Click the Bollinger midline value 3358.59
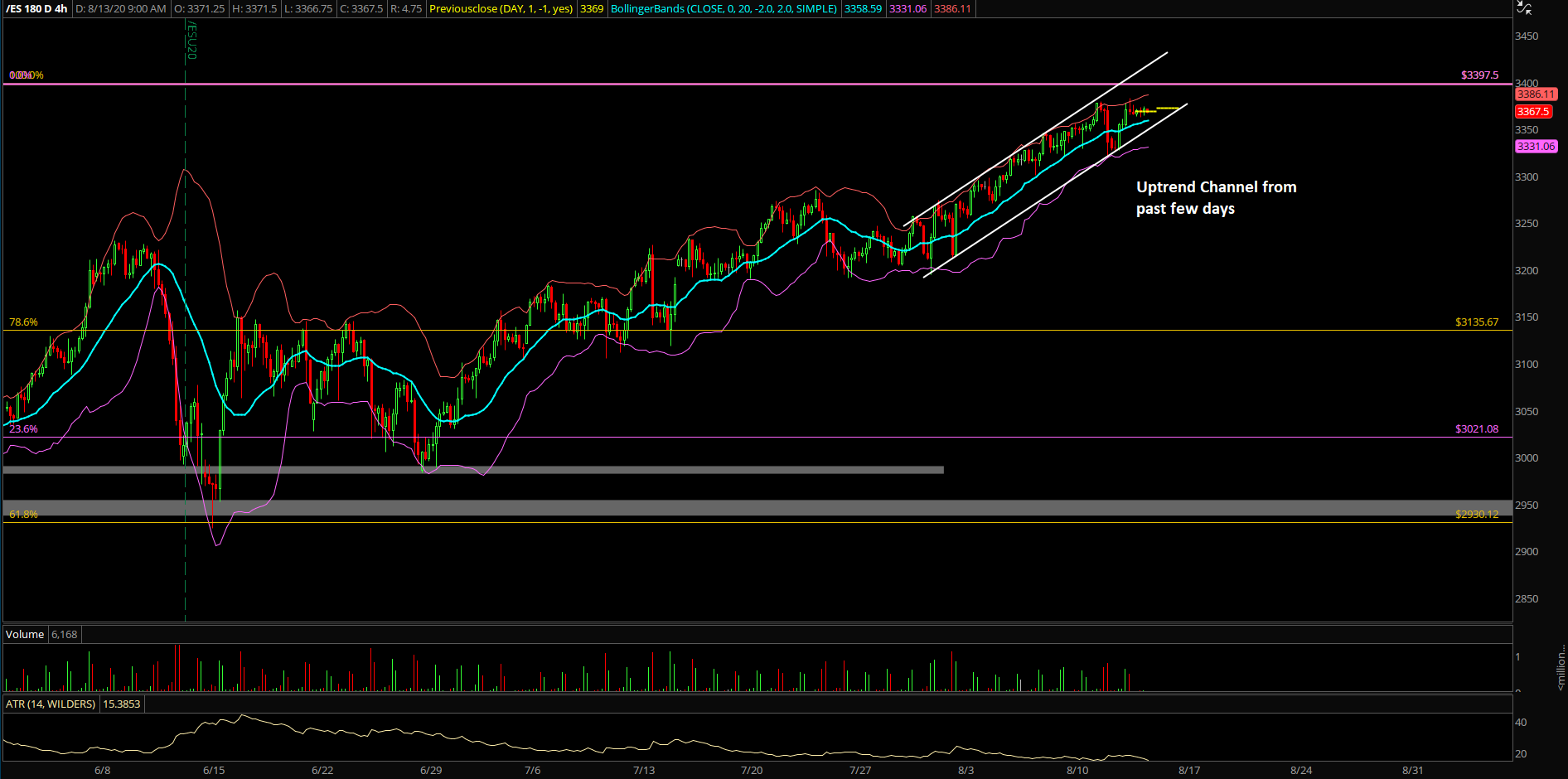 pos(863,9)
